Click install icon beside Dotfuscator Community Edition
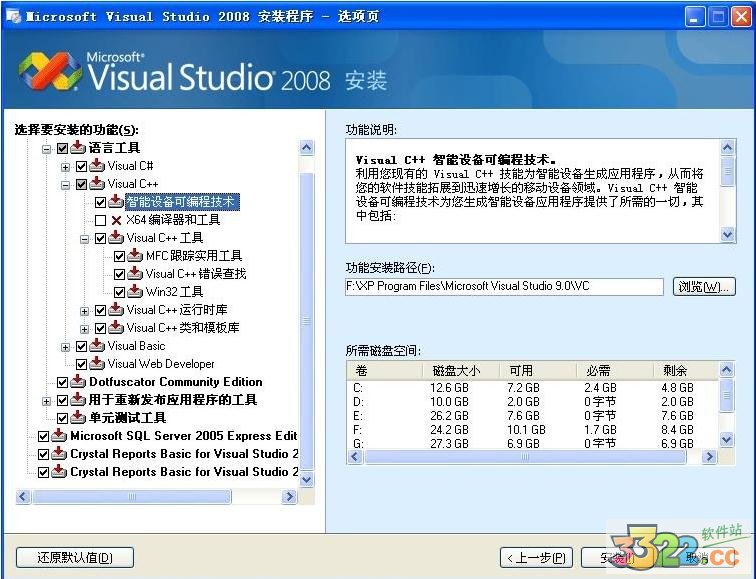The image size is (756, 579). coord(78,382)
